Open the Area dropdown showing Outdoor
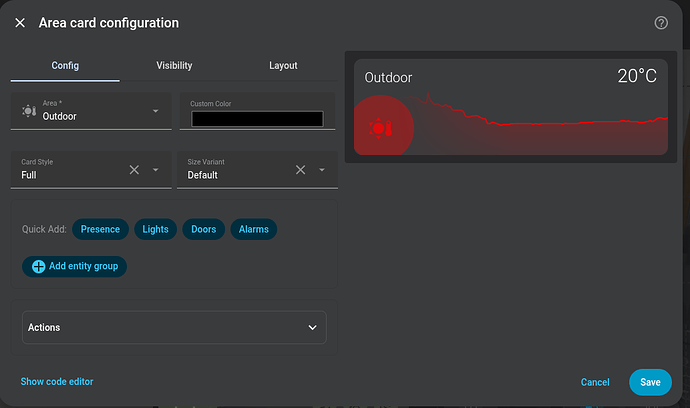The width and height of the screenshot is (690, 408). point(91,111)
